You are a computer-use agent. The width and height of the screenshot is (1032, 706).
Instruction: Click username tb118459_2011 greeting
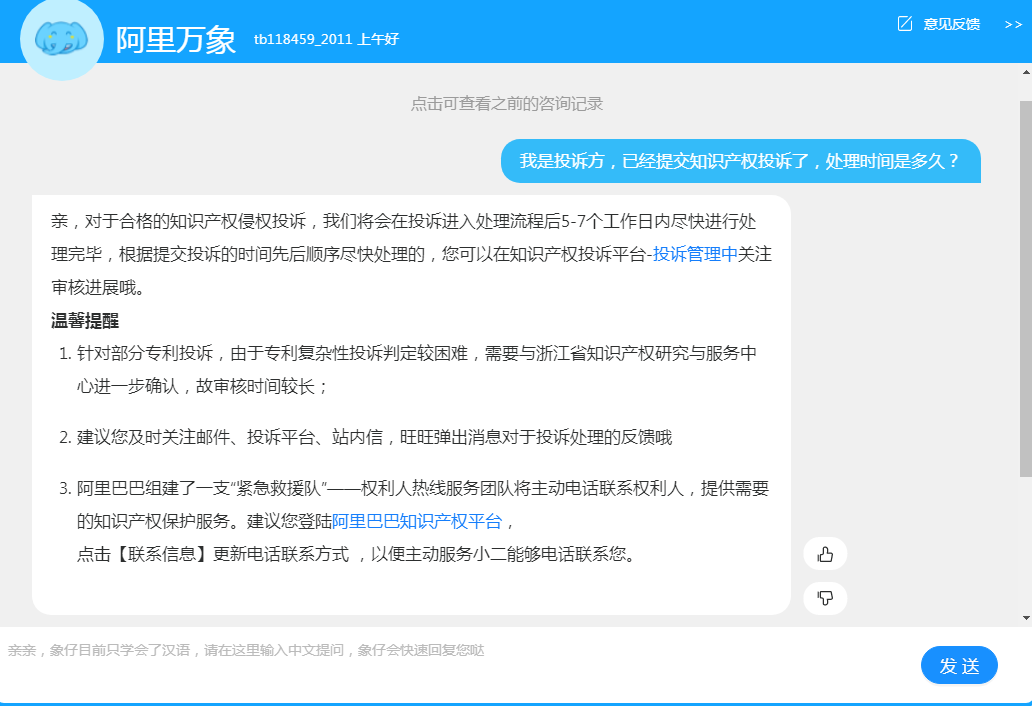click(326, 39)
